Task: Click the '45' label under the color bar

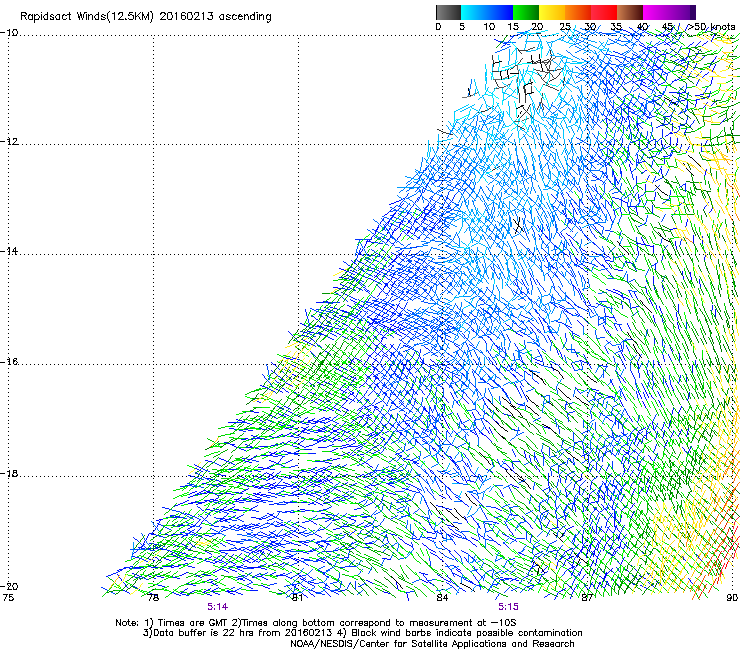Action: 667,27
